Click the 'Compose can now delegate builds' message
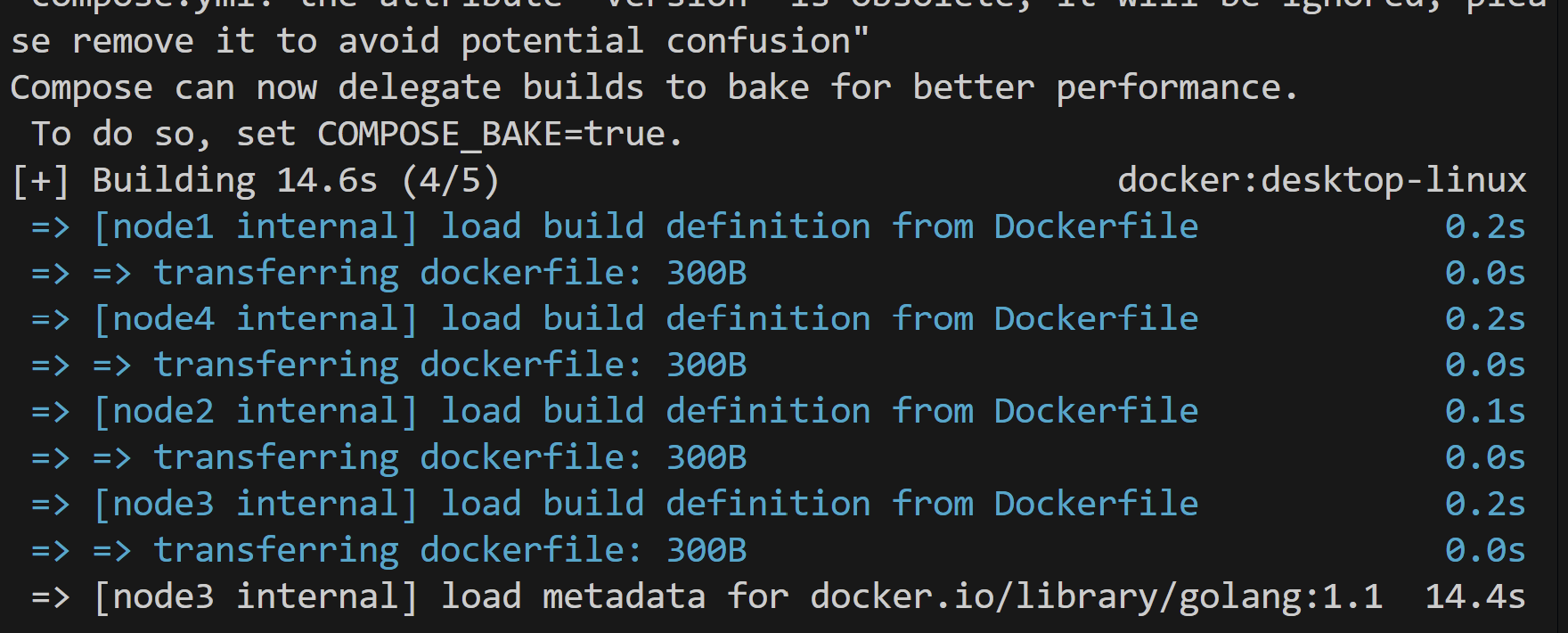Image resolution: width=1568 pixels, height=633 pixels. coord(654,88)
